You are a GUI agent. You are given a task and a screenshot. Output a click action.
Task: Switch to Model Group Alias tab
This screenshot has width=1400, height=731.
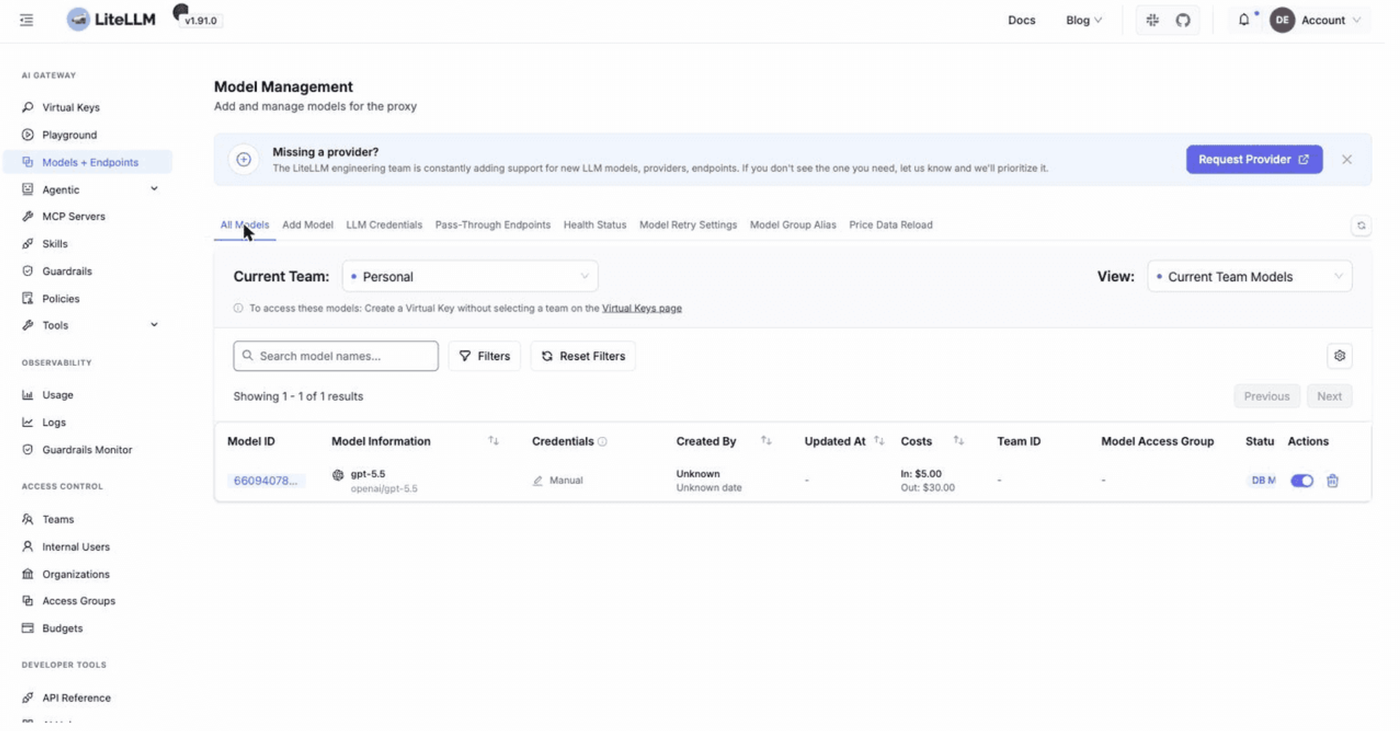pos(793,225)
